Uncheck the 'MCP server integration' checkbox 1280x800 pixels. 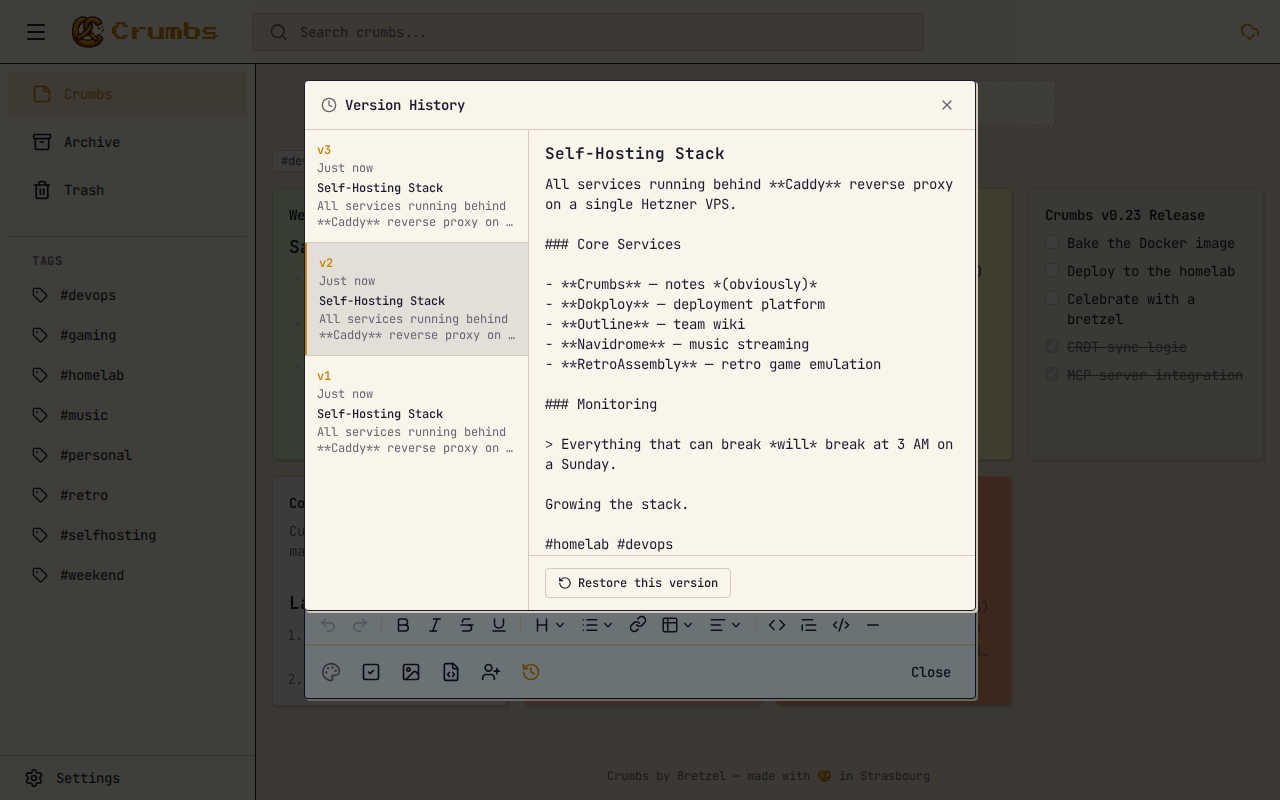tap(1052, 375)
